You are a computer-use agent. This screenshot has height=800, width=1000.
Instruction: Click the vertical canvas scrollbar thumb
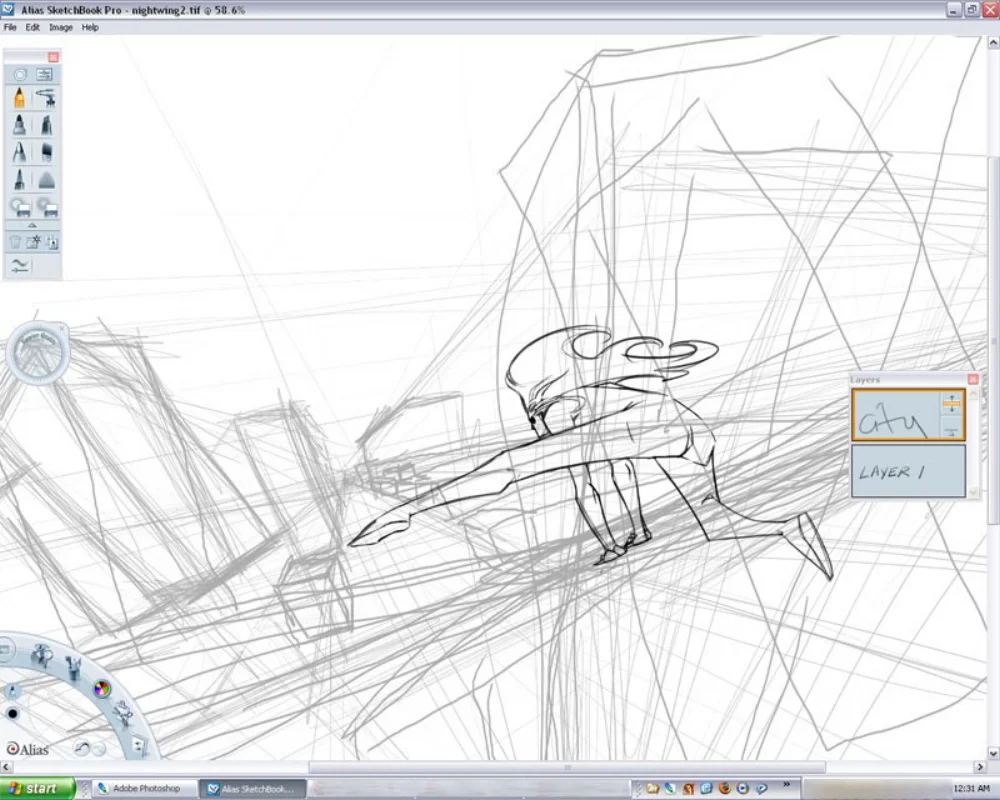993,341
